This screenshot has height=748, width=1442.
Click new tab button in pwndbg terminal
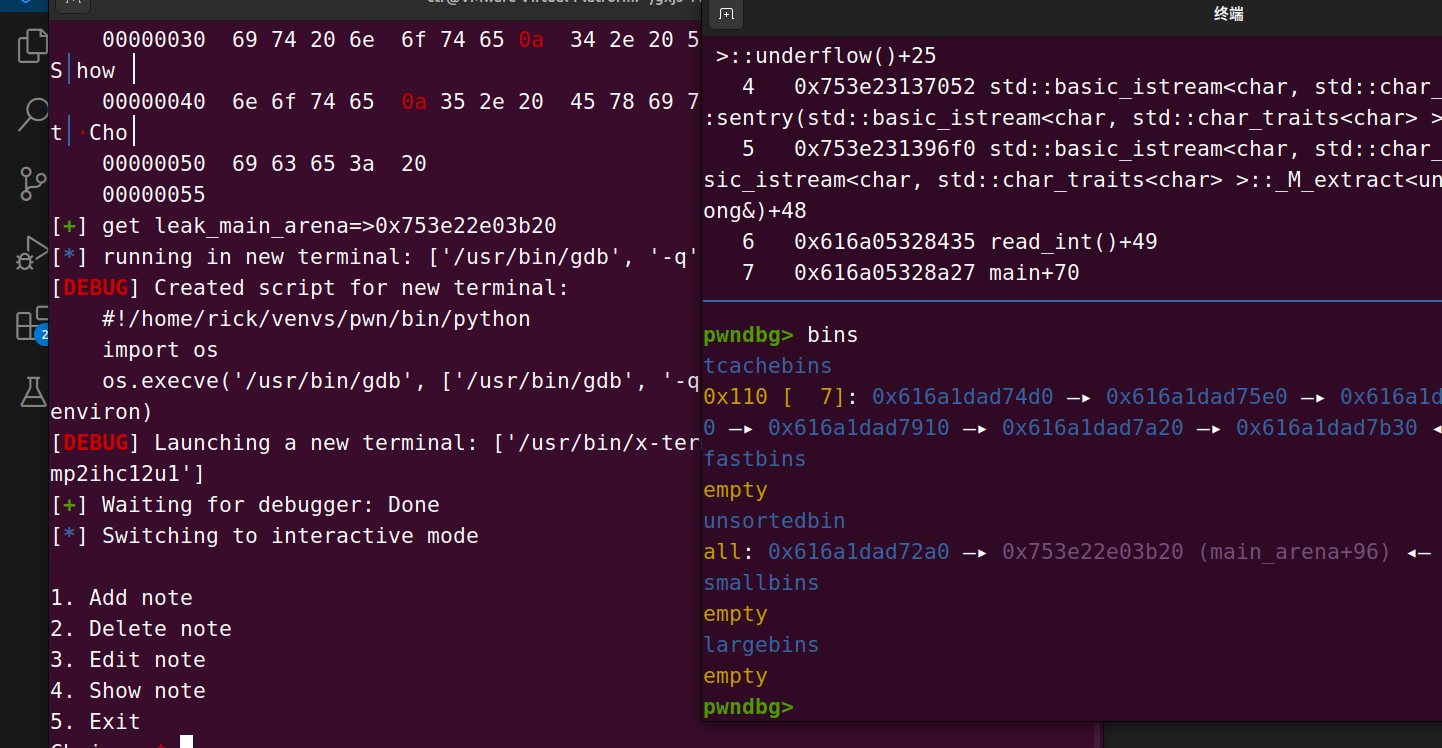coord(726,14)
